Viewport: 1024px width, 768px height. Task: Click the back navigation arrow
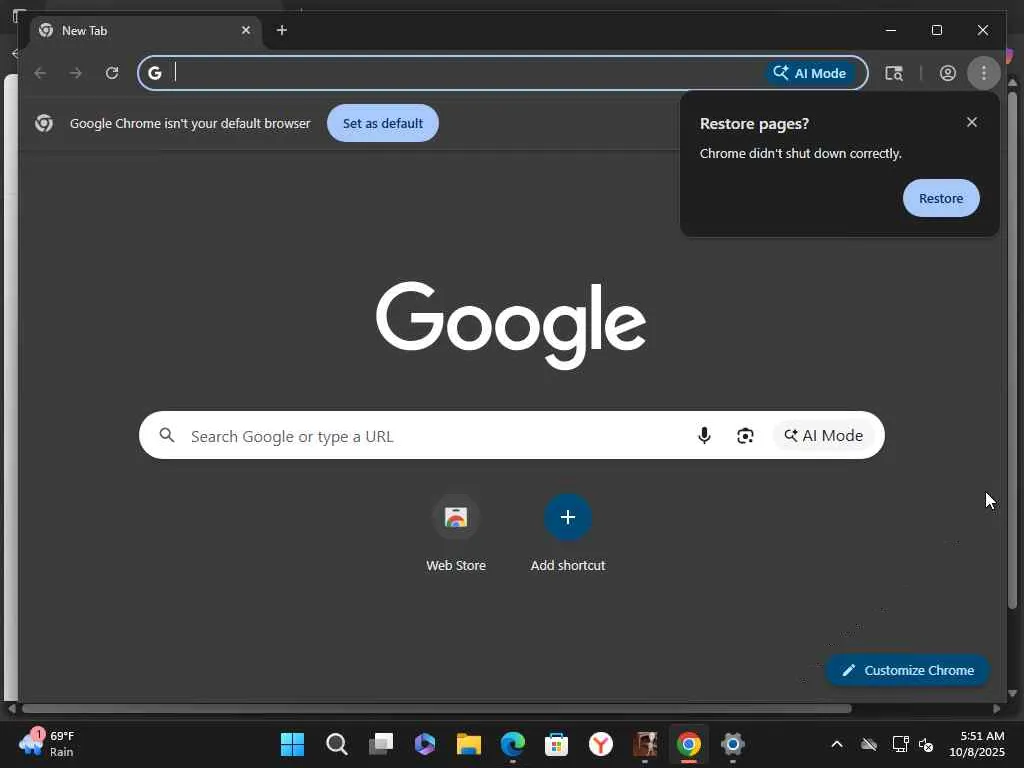(x=40, y=73)
